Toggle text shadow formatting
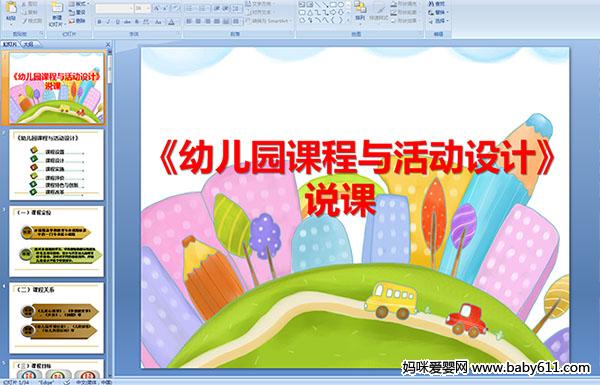Screen dimensions: 600x385 point(137,22)
